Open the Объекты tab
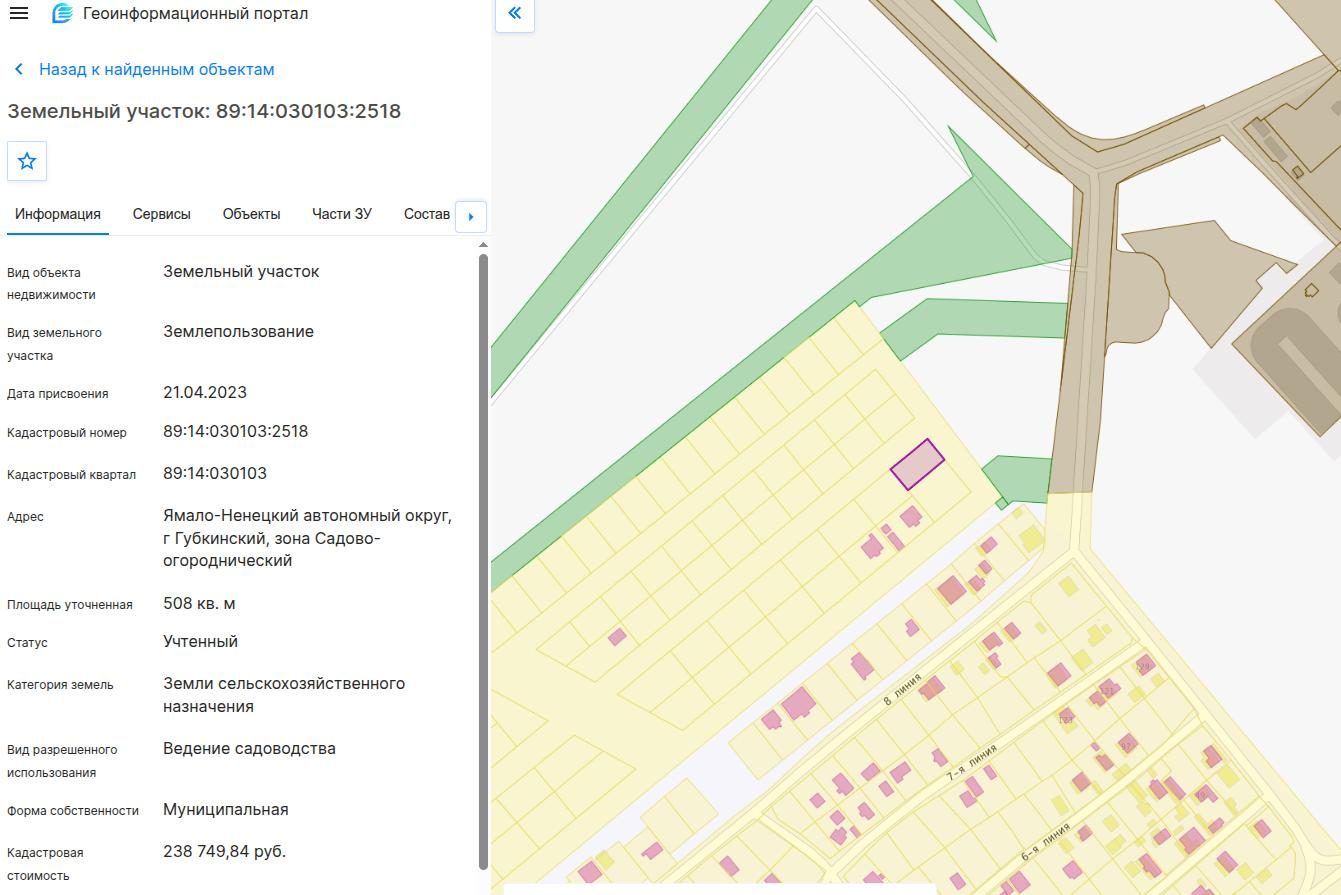The width and height of the screenshot is (1341, 895). click(252, 214)
